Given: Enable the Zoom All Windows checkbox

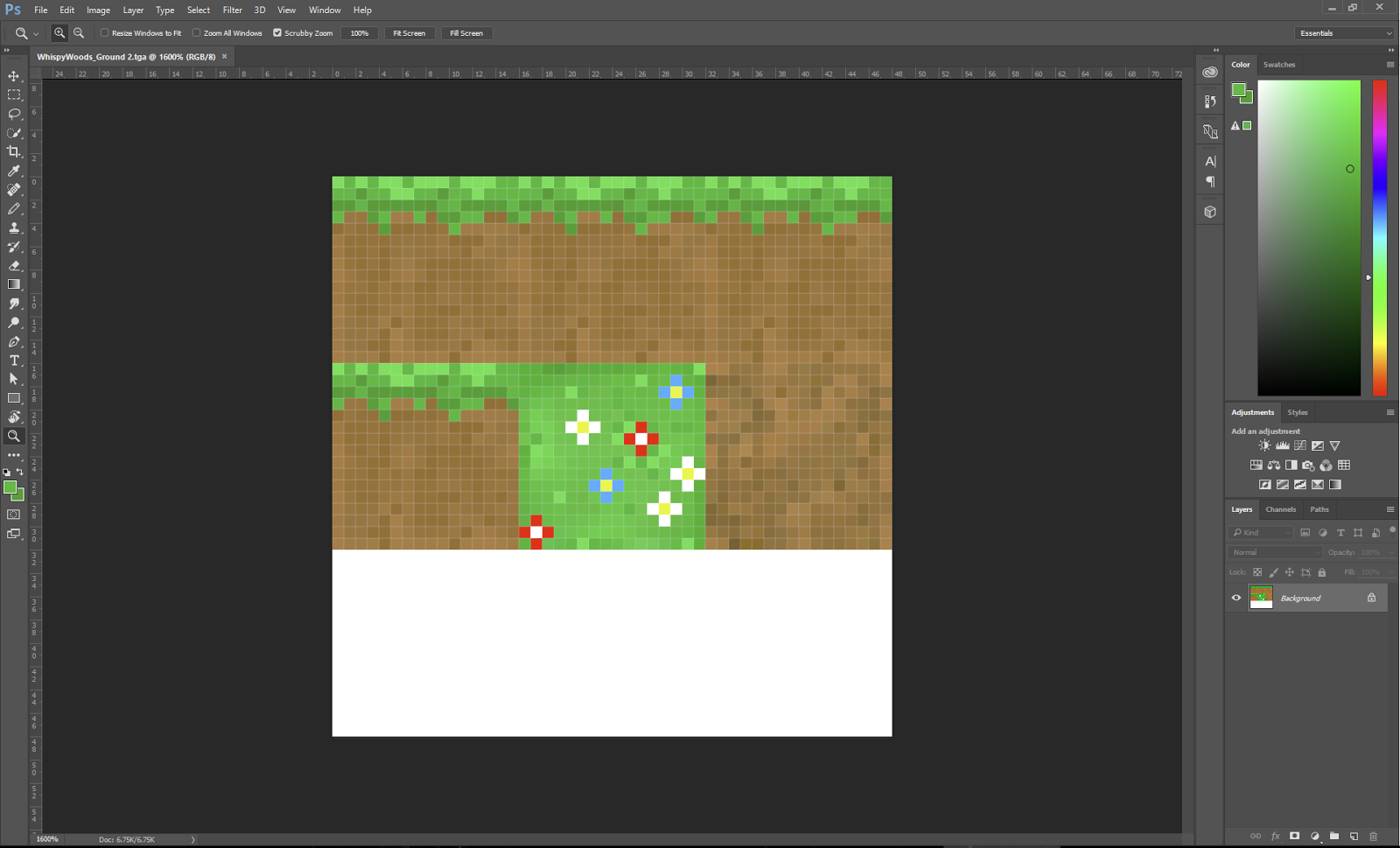Looking at the screenshot, I should click(x=196, y=32).
